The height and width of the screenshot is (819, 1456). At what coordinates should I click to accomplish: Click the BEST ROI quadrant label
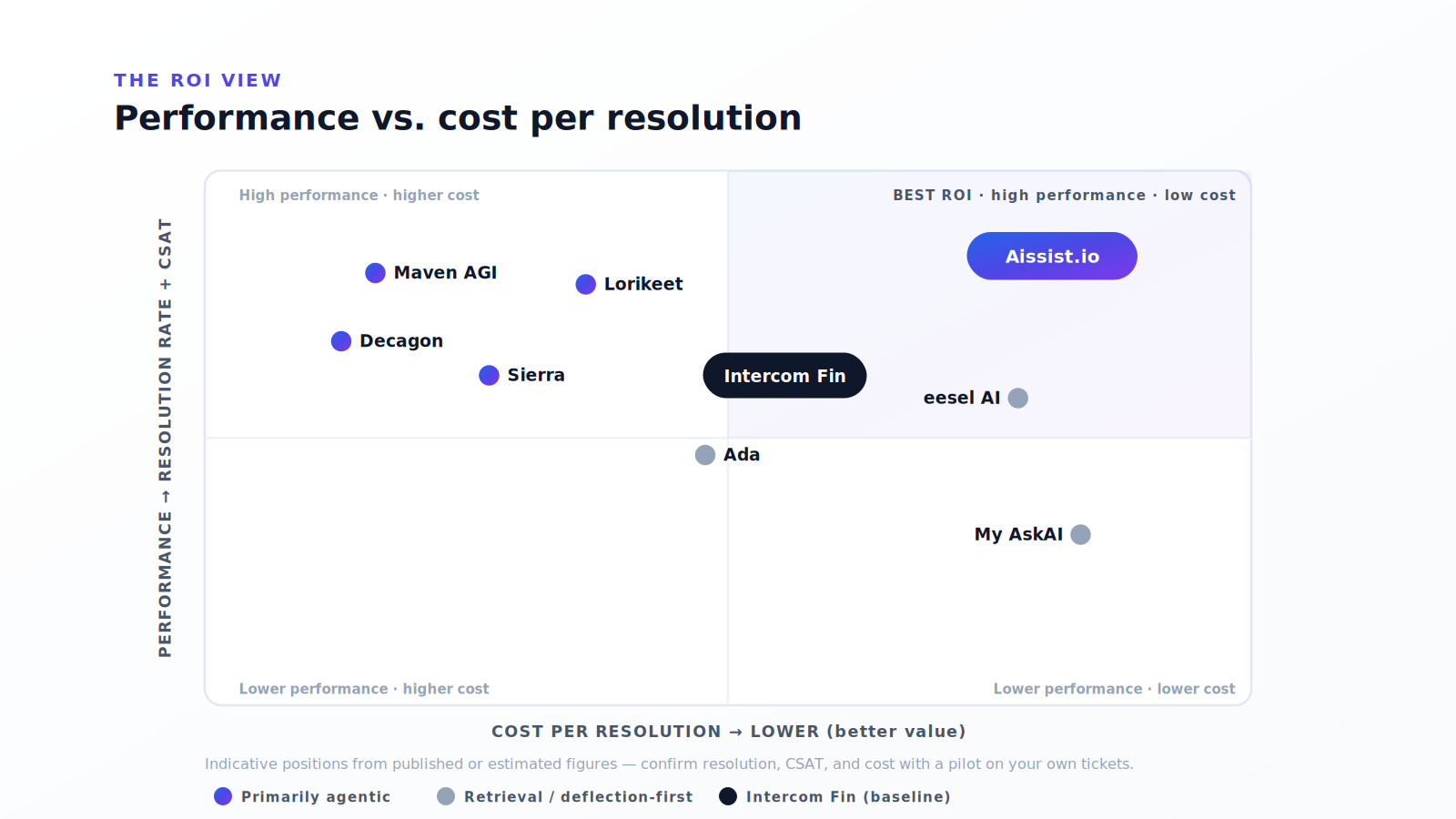coord(1064,195)
